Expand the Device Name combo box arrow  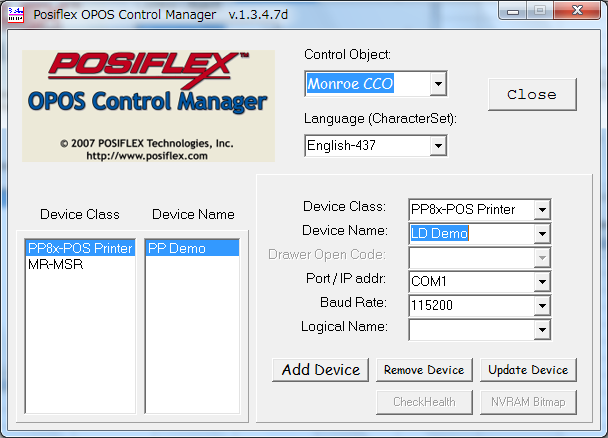click(x=542, y=234)
